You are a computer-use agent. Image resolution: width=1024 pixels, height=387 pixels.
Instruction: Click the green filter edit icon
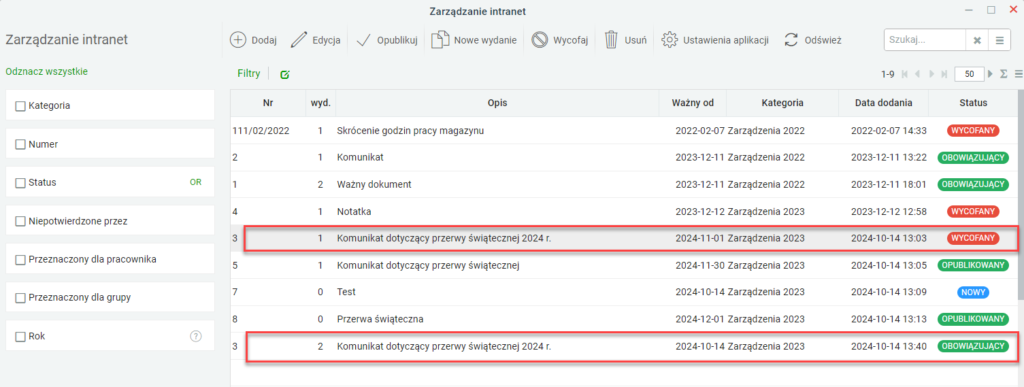285,74
